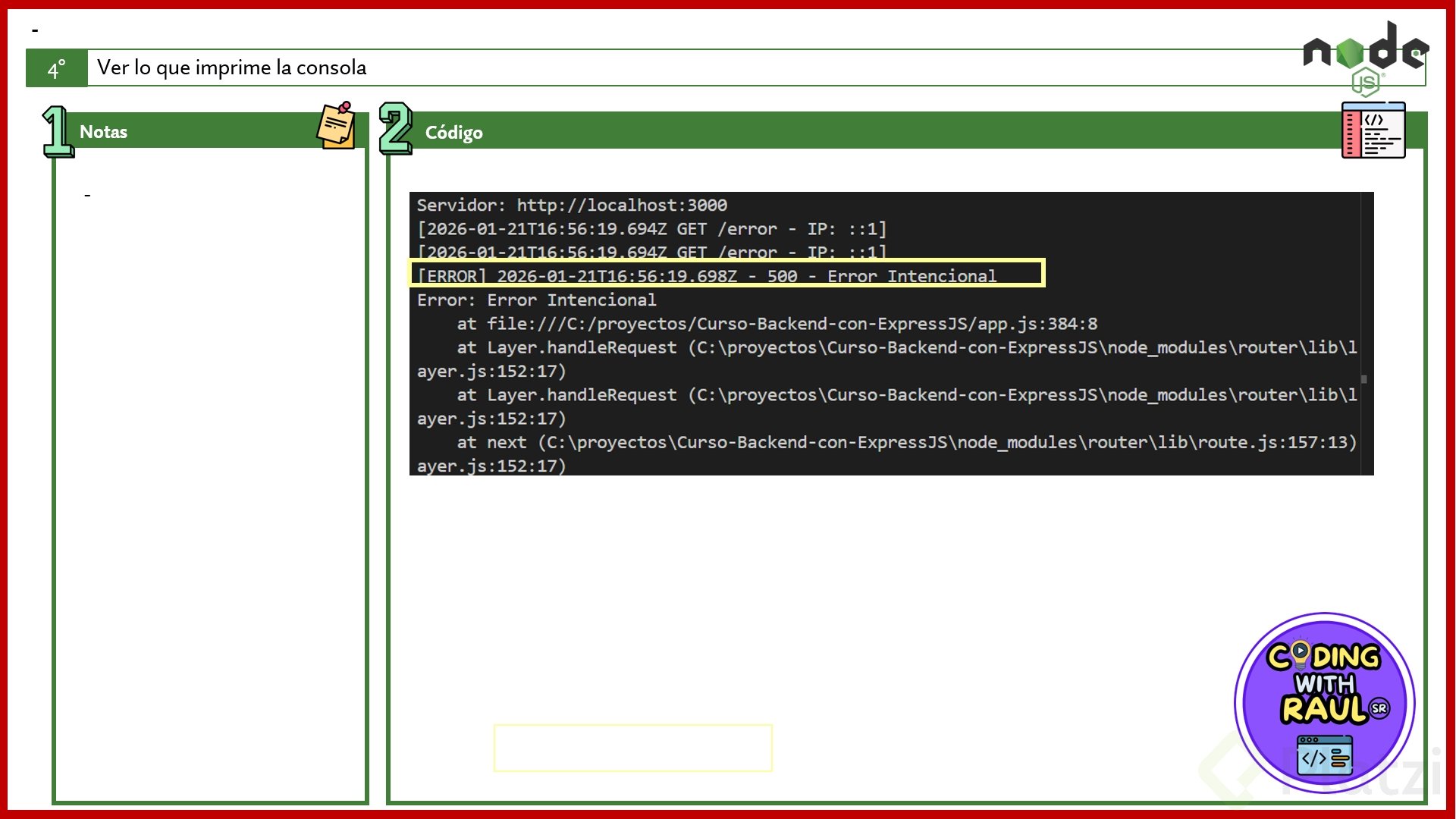Click the green number 2 icon

395,129
